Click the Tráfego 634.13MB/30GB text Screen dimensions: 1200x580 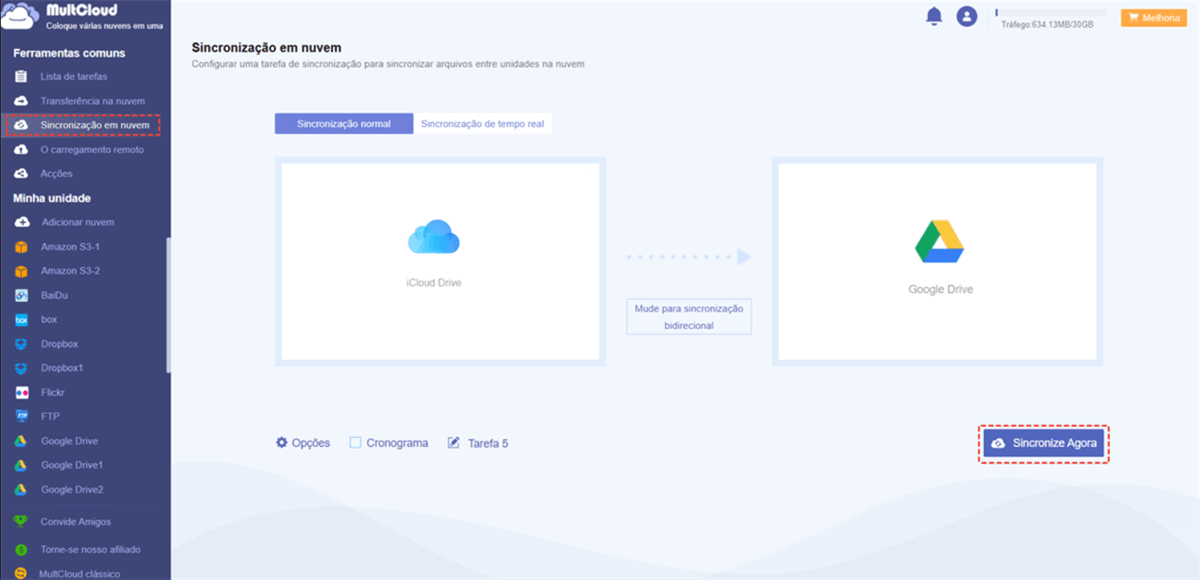point(1047,24)
